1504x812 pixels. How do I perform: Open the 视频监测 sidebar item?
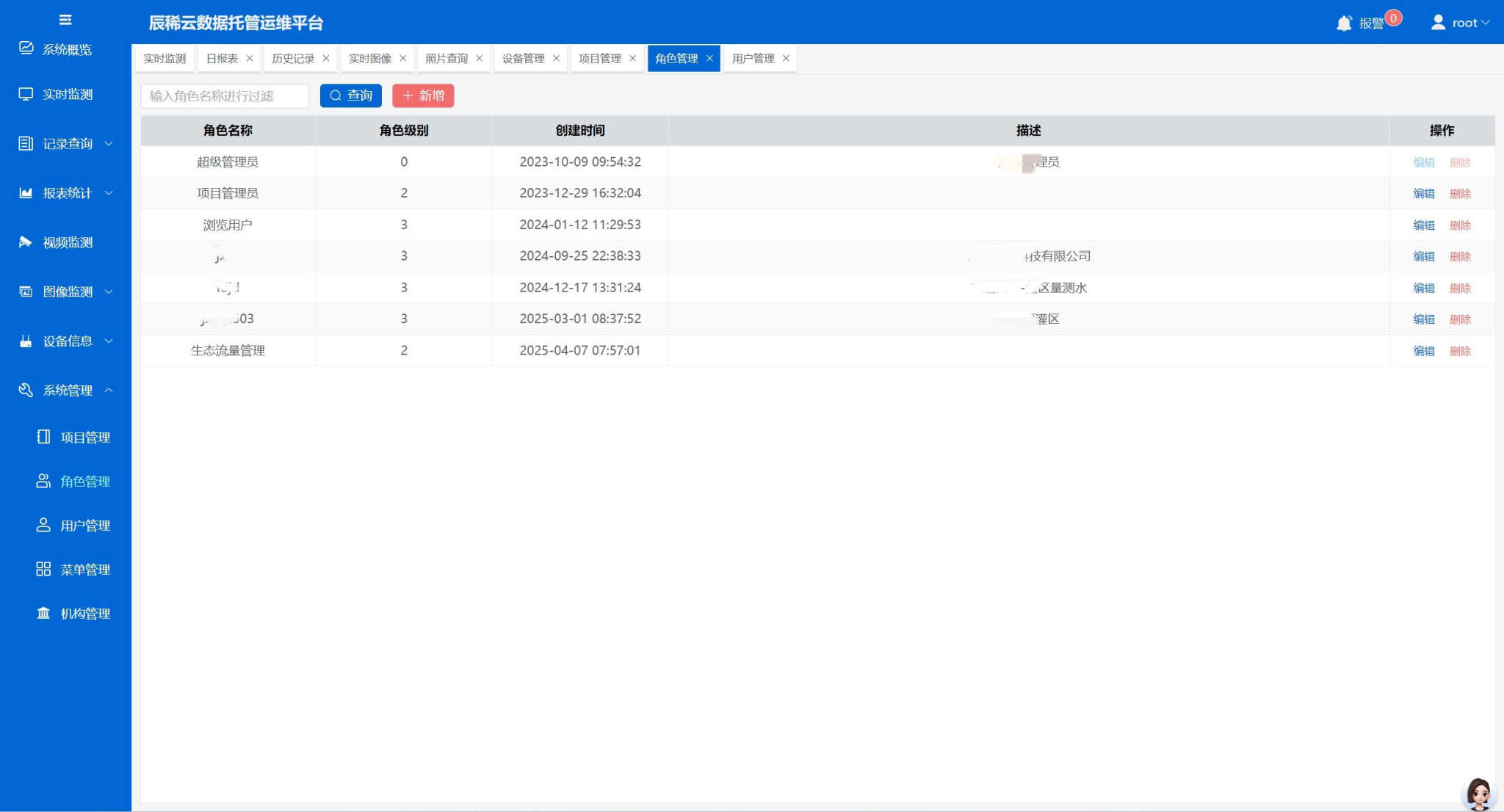(x=67, y=242)
